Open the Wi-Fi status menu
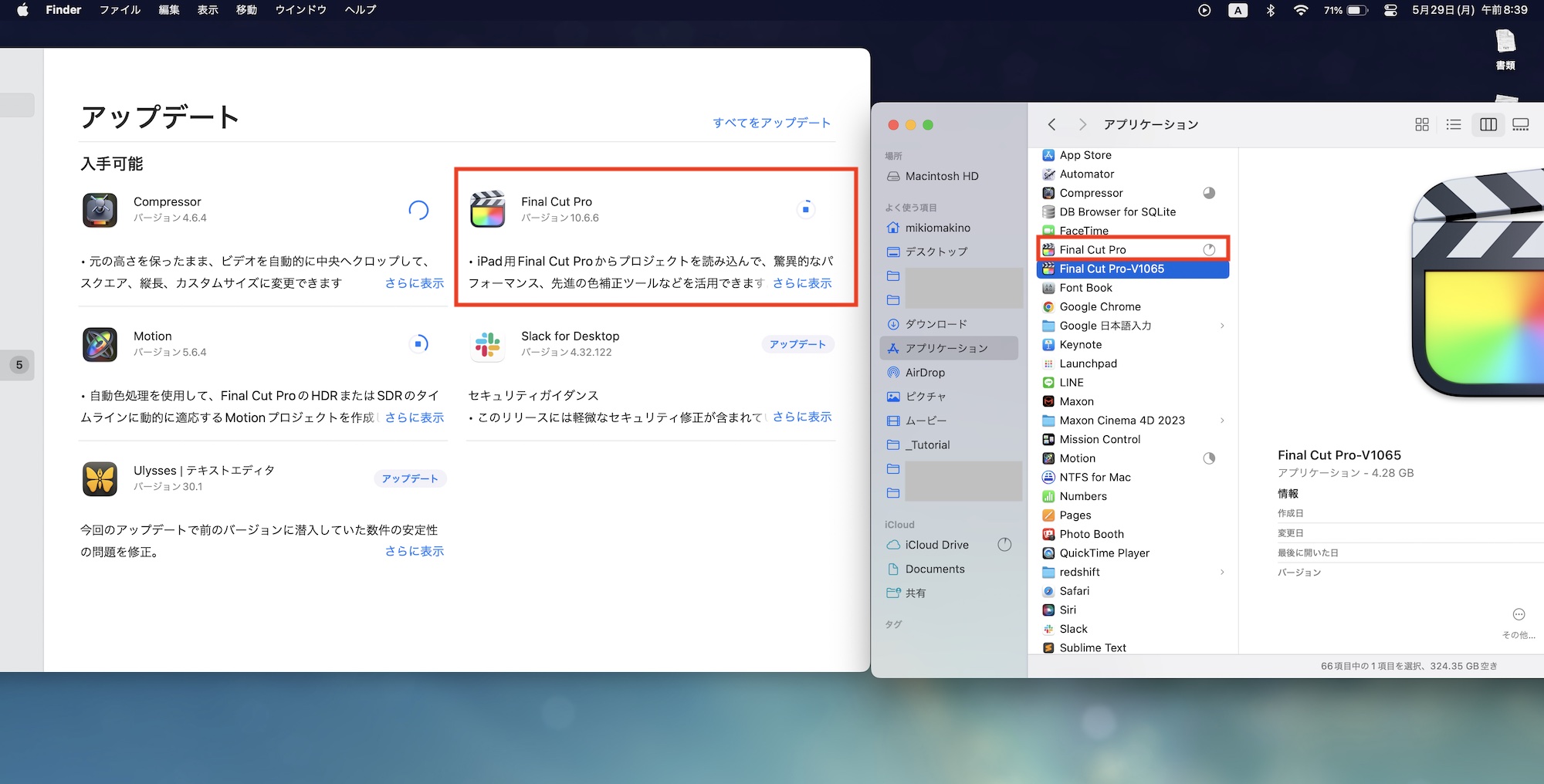This screenshot has width=1544, height=784. click(1301, 10)
